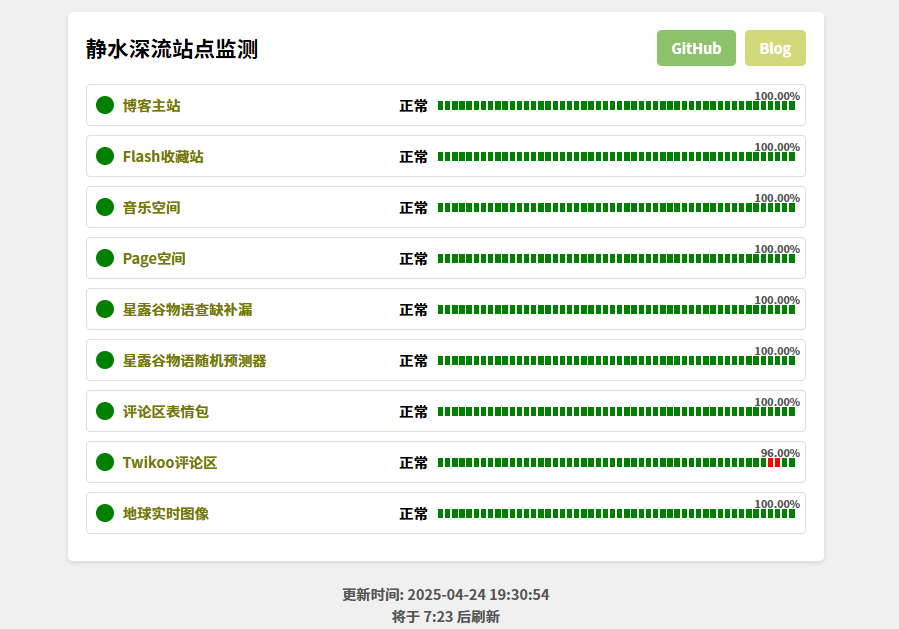Click the green status dot beside 博客主站
899x629 pixels.
click(105, 105)
